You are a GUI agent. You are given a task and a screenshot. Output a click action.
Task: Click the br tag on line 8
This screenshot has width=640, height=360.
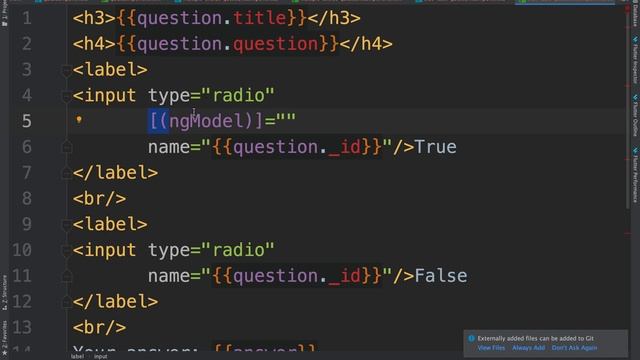pyautogui.click(x=100, y=199)
